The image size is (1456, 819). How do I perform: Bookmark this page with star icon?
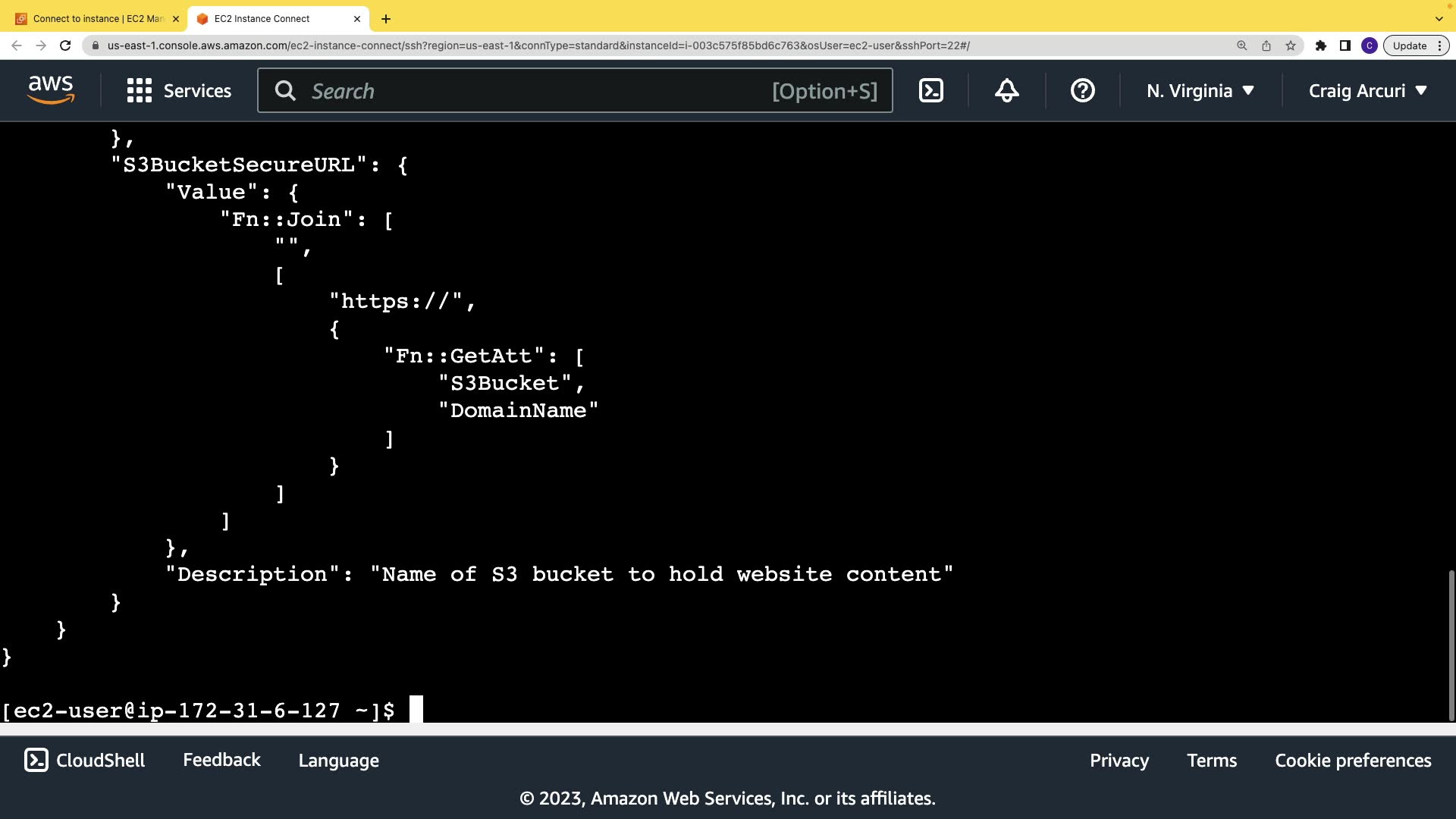point(1291,45)
